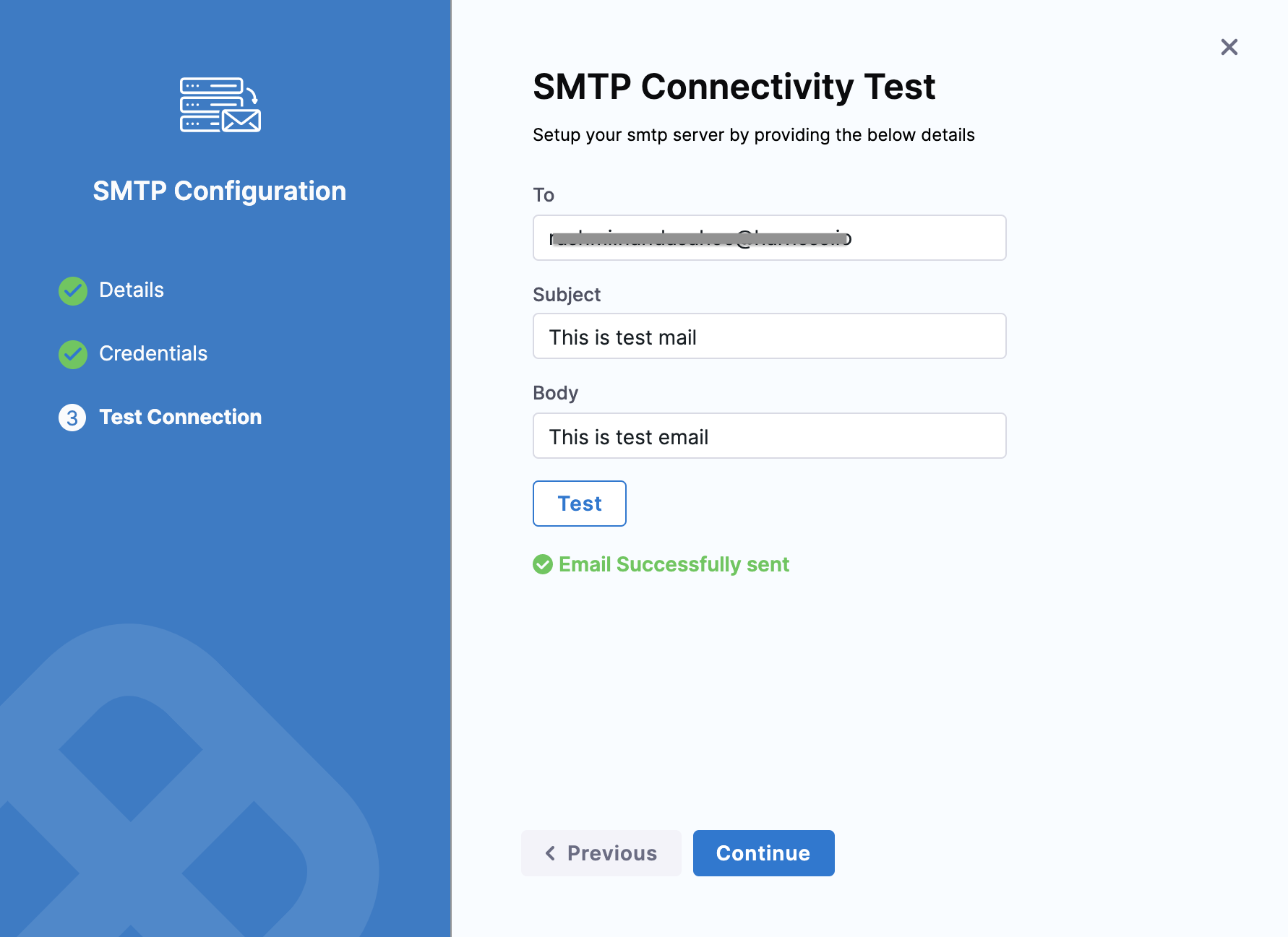Click the SMTP Connectivity Test heading
Image resolution: width=1288 pixels, height=937 pixels.
coord(734,87)
